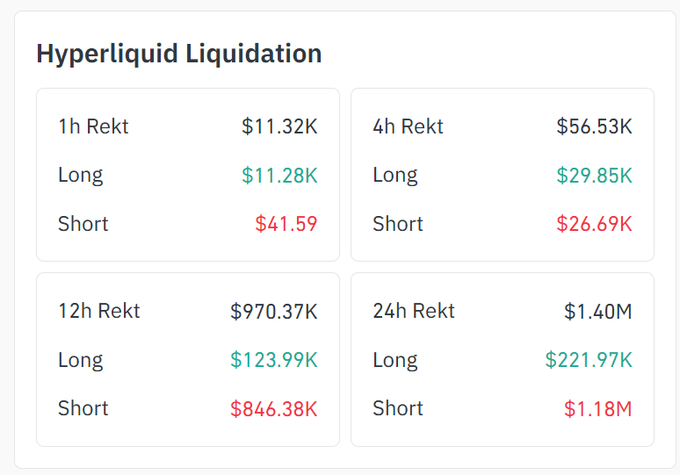This screenshot has width=680, height=475.
Task: Click the 4h Short value $26.69K
Action: pos(594,224)
